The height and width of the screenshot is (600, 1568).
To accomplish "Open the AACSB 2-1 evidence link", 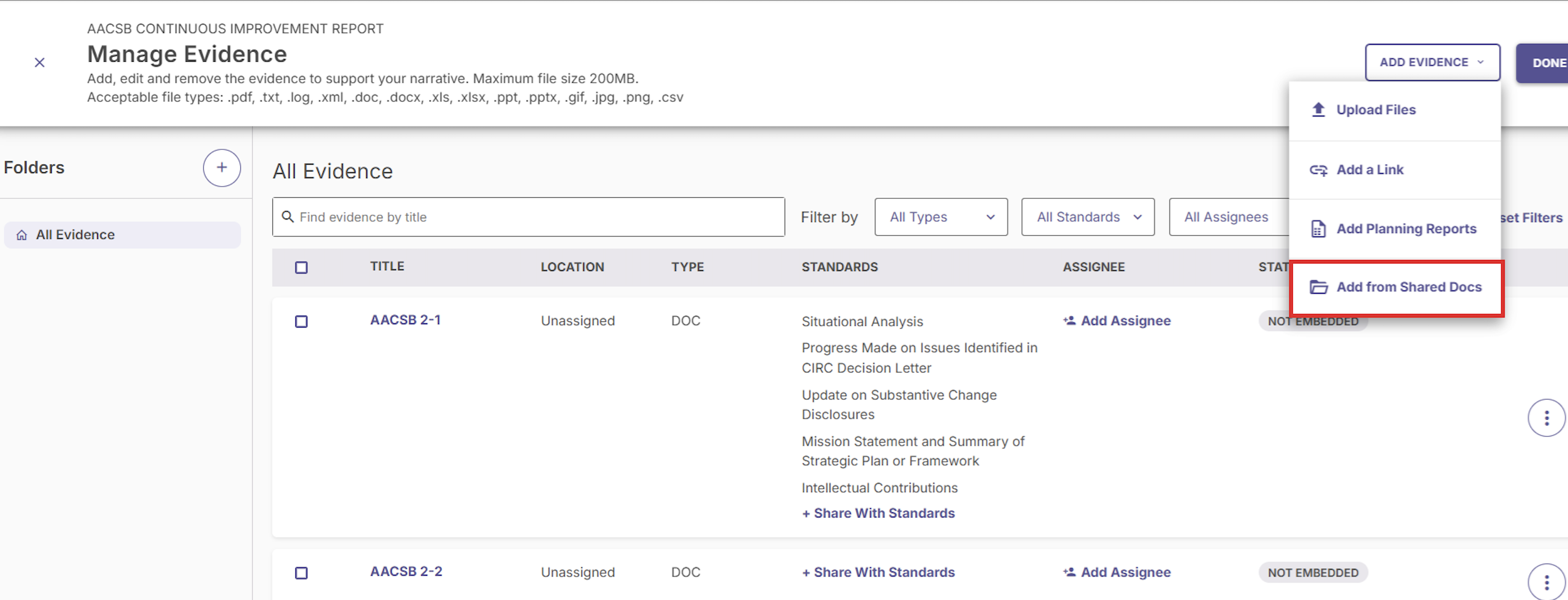I will (x=405, y=320).
